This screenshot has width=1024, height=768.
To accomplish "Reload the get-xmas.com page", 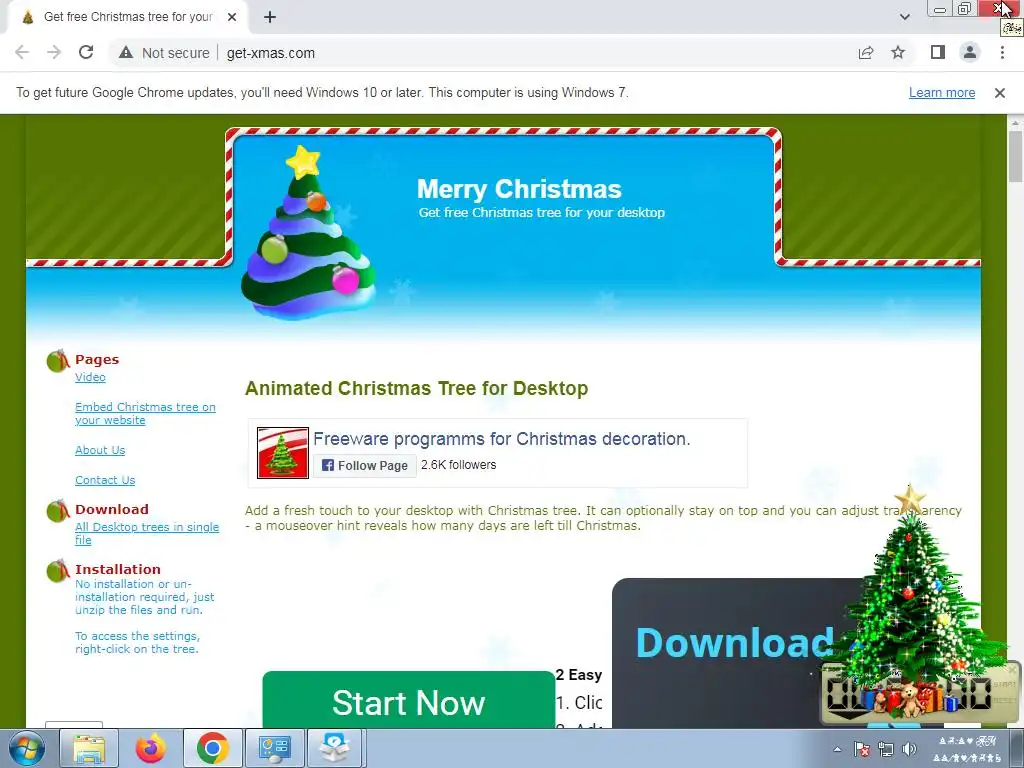I will click(86, 52).
